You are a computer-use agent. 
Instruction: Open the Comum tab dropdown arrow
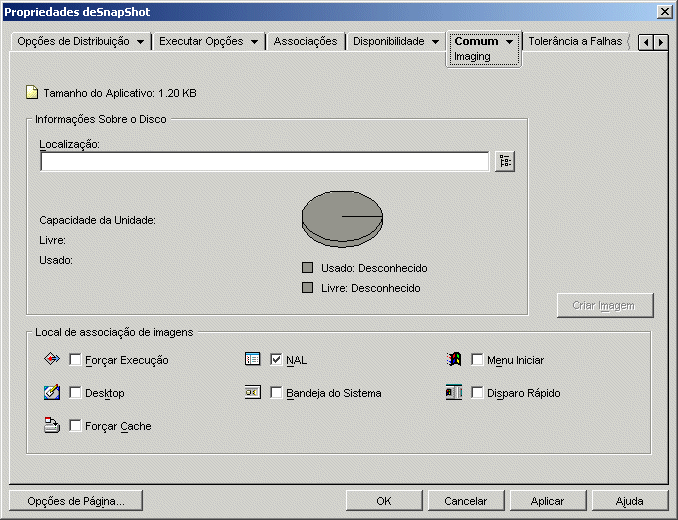click(509, 42)
